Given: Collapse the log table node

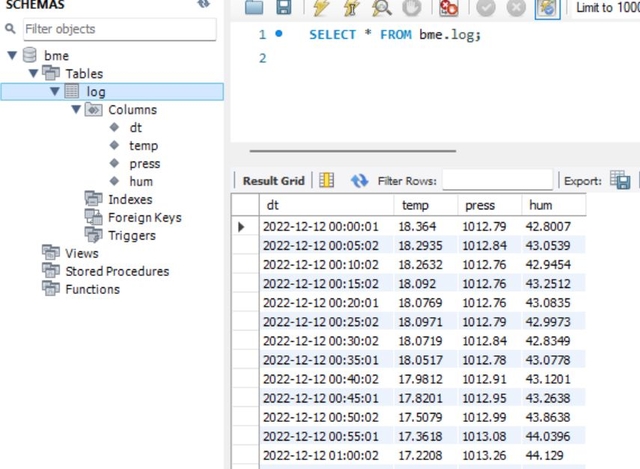Looking at the screenshot, I should (x=55, y=91).
